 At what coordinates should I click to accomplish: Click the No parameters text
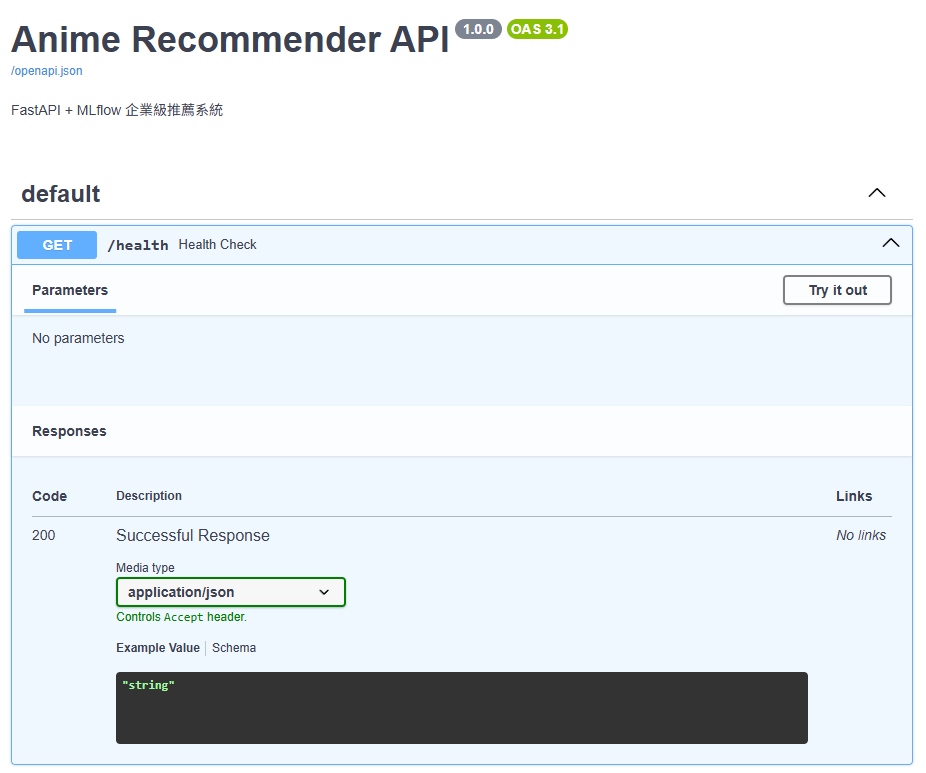pyautogui.click(x=78, y=338)
